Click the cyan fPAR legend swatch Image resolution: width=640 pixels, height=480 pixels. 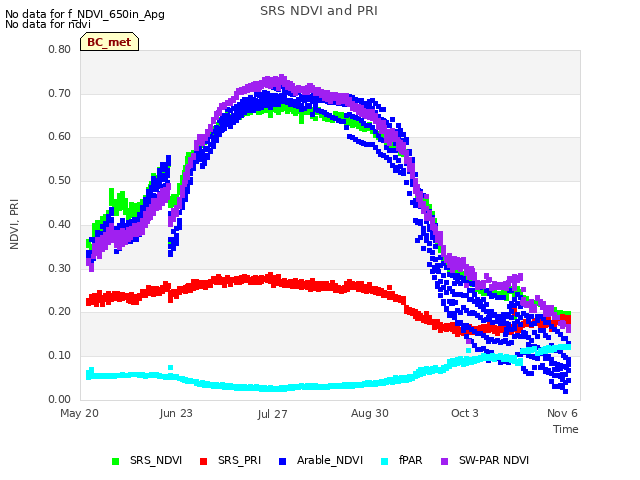[x=384, y=461]
